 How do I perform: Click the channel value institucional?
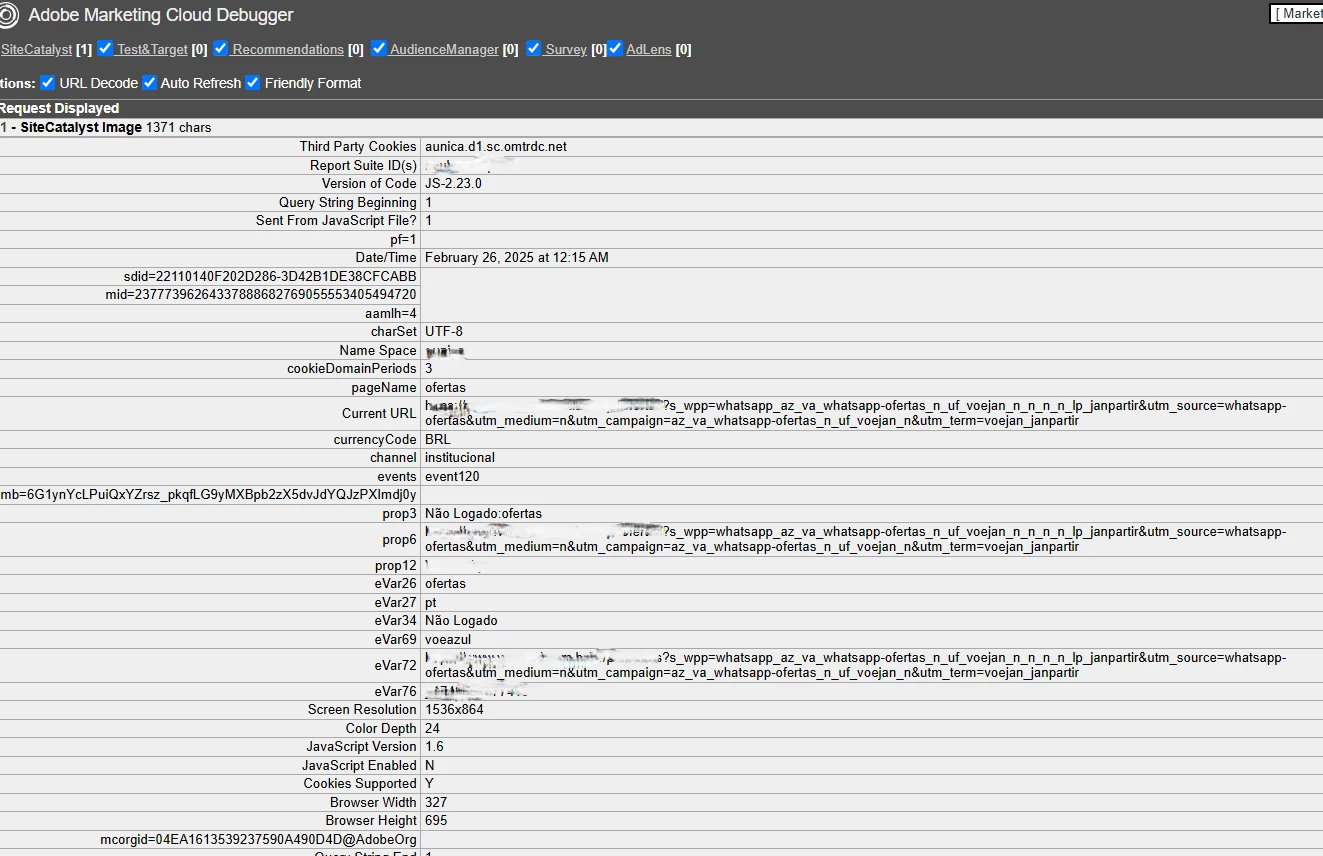pyautogui.click(x=460, y=457)
